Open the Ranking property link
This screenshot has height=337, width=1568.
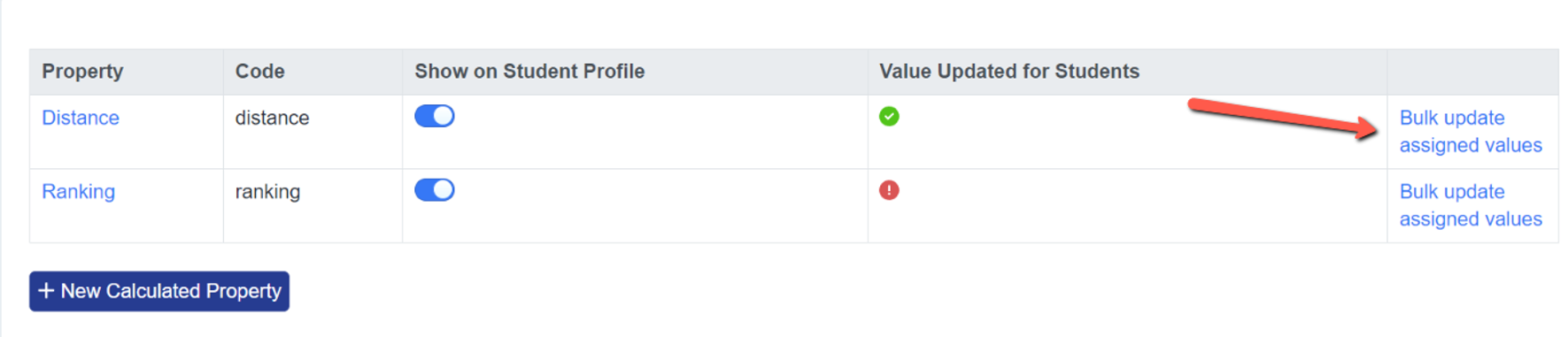[78, 192]
